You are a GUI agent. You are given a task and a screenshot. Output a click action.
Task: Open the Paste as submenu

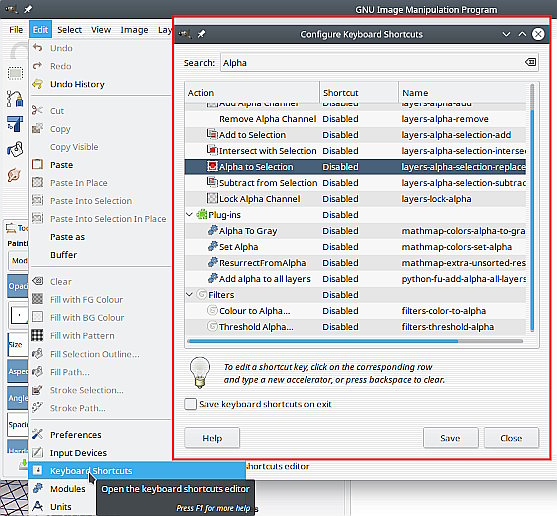101,237
